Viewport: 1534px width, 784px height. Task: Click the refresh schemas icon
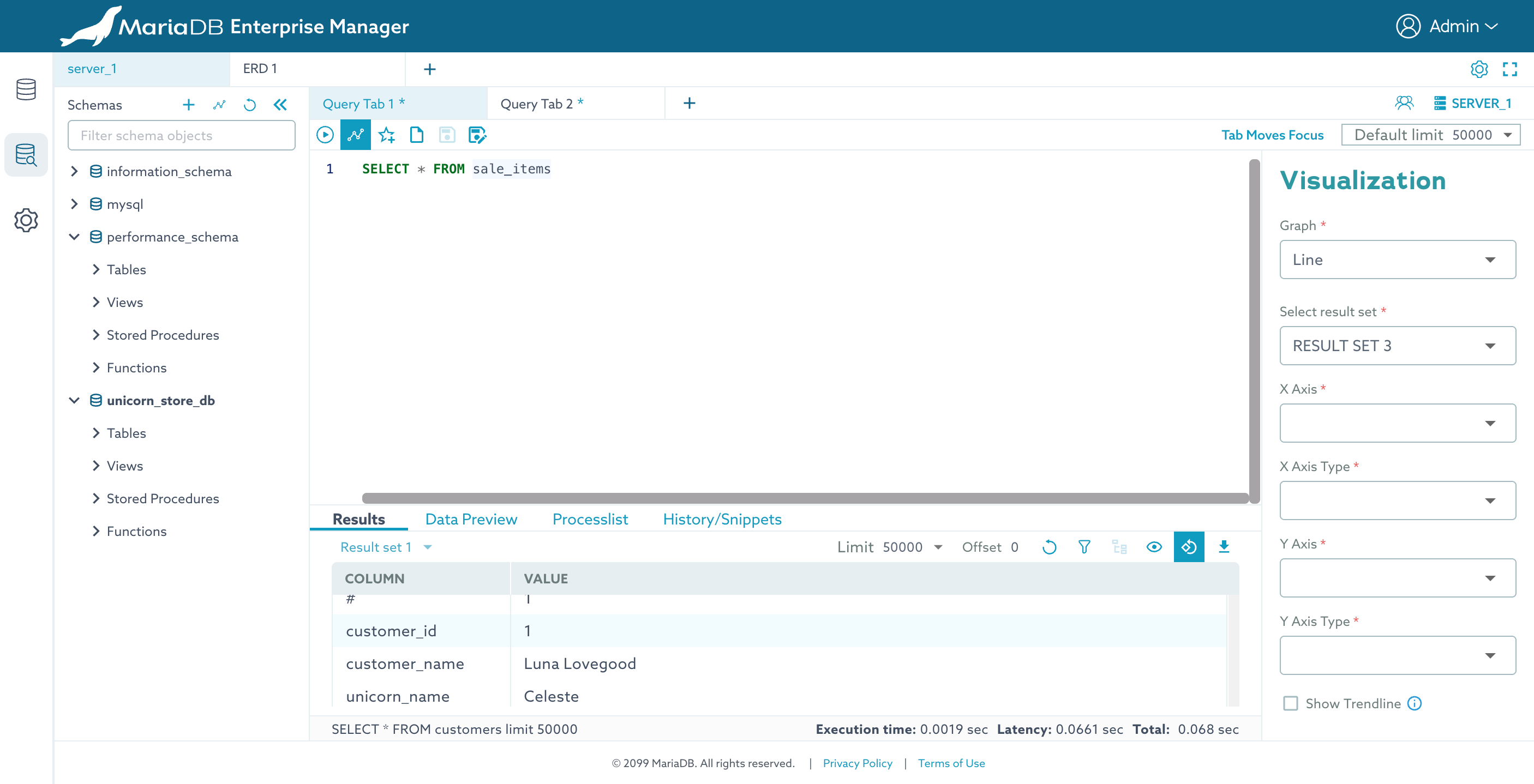(x=249, y=105)
